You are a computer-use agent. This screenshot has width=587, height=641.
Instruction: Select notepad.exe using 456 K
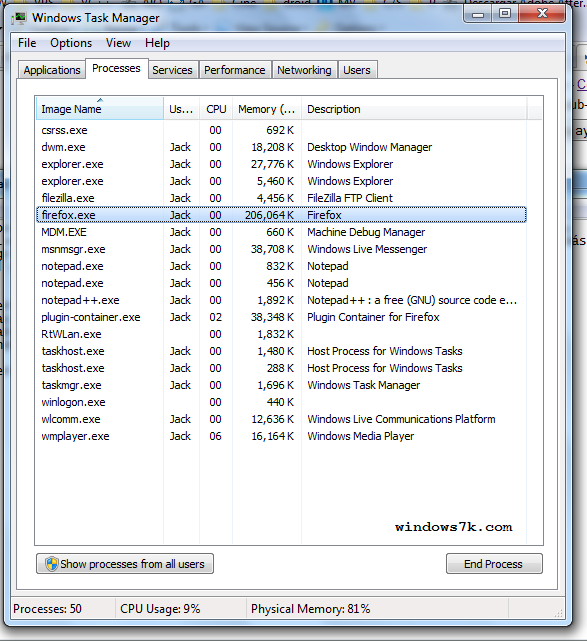coord(281,283)
